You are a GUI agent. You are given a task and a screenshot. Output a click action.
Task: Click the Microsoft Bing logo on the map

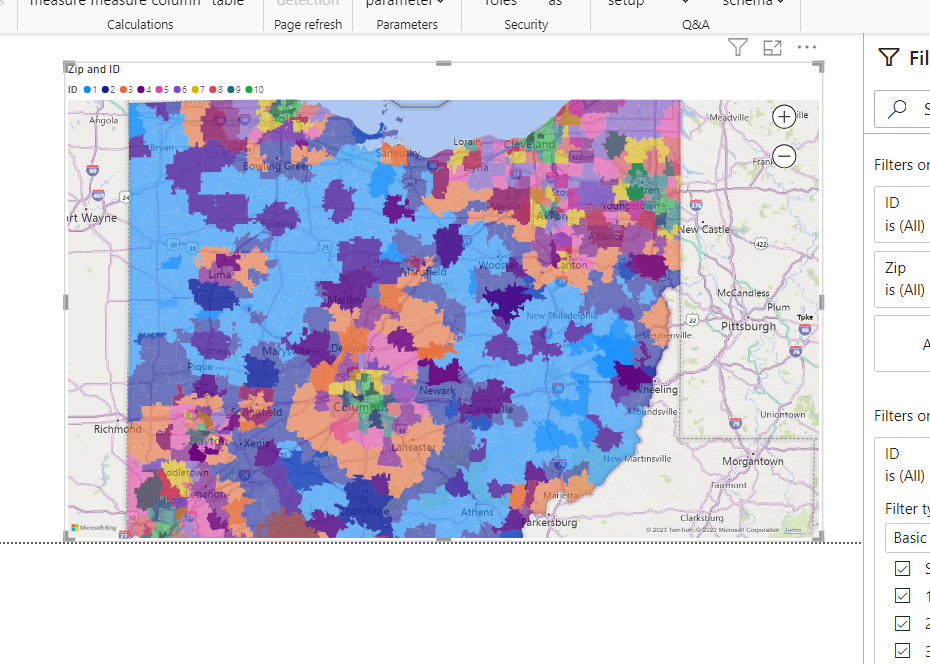coord(93,528)
